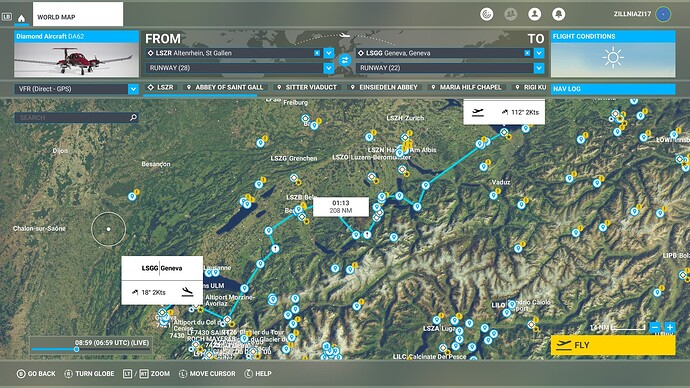Screen dimensions: 690x388
Task: Click the search magnifier icon
Action: [x=133, y=117]
